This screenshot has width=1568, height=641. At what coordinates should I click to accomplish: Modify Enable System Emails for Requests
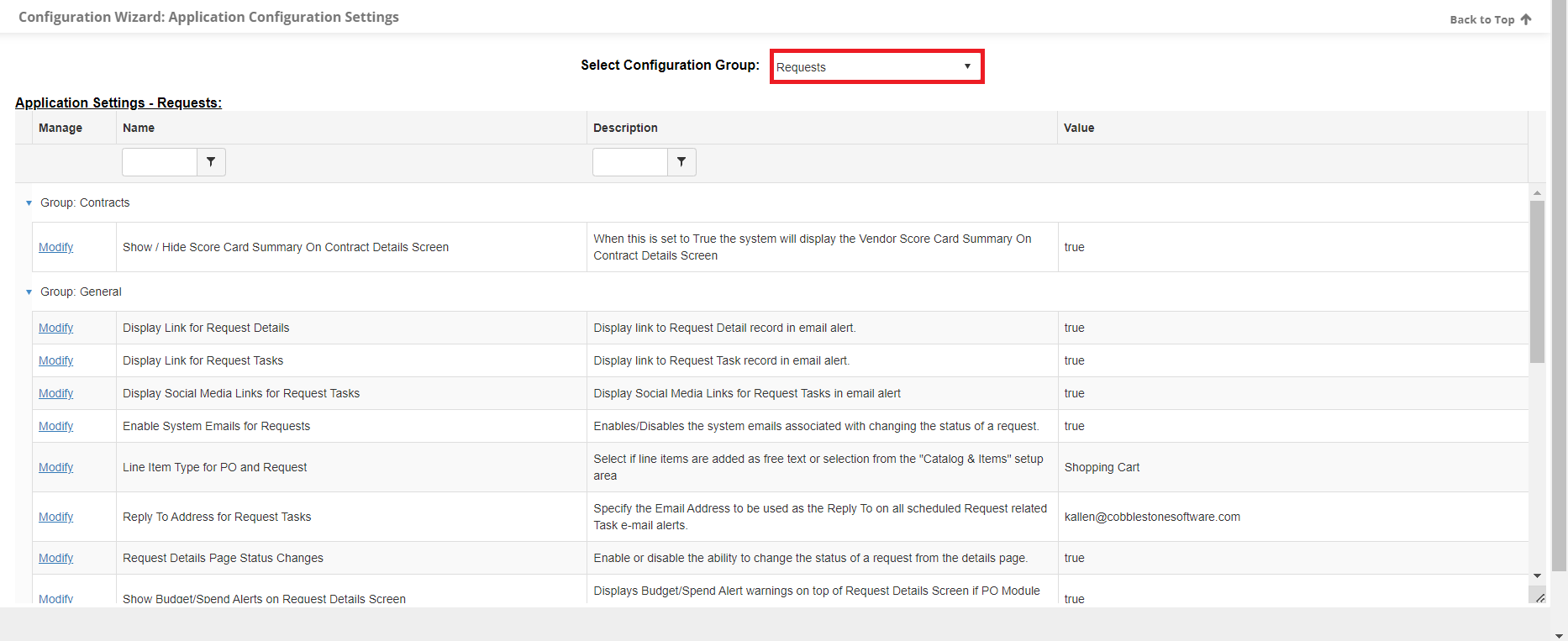pos(55,426)
